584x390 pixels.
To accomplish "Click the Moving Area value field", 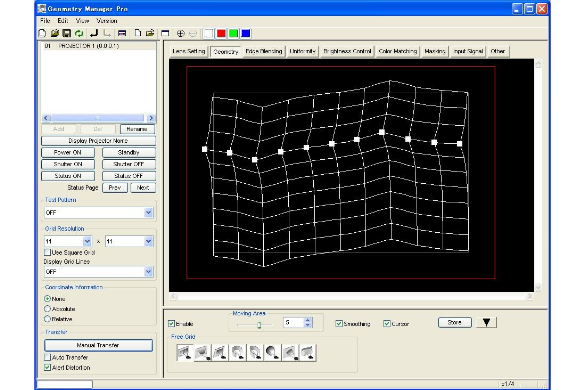I will click(x=293, y=323).
